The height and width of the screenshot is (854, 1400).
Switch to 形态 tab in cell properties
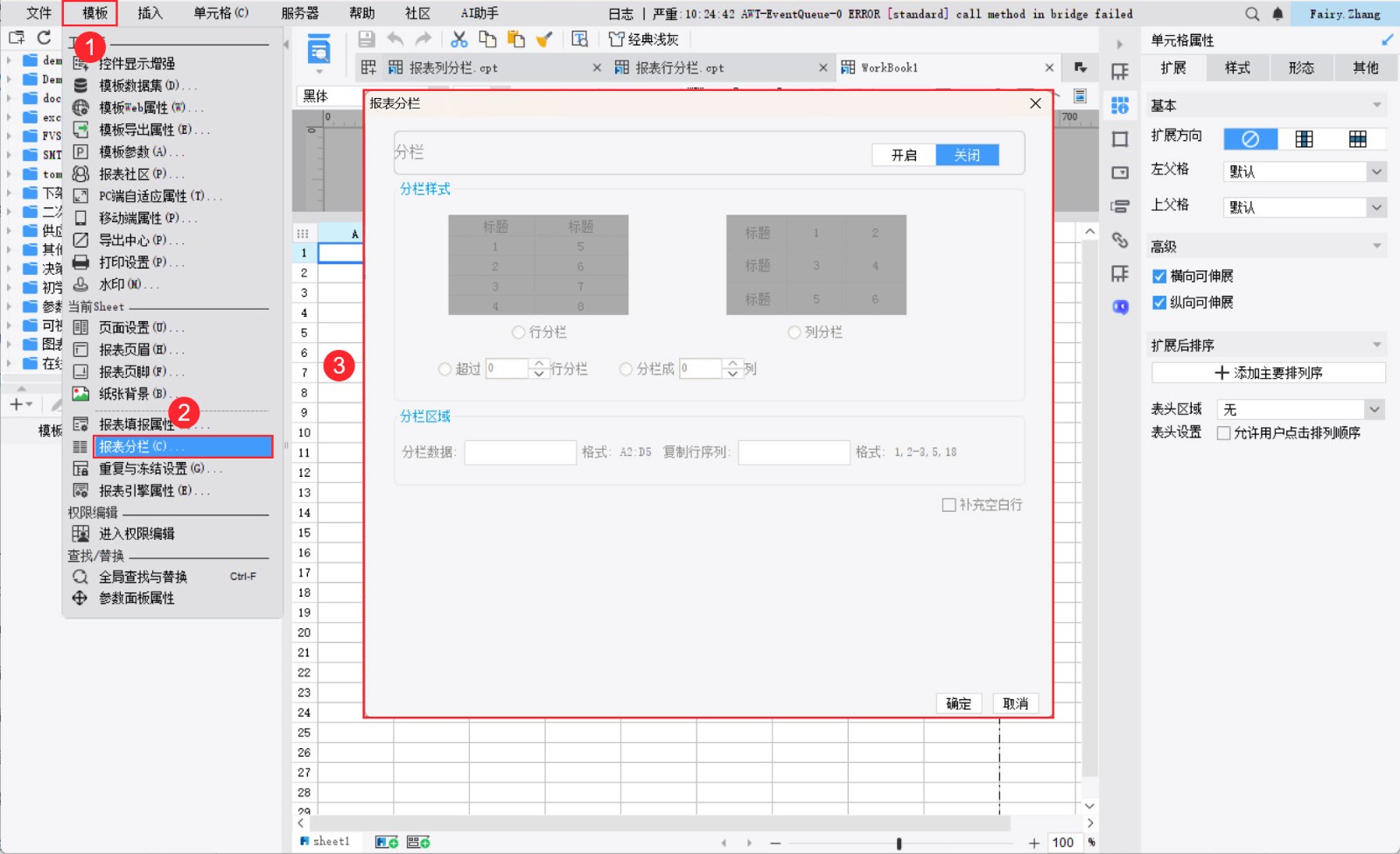point(1301,67)
